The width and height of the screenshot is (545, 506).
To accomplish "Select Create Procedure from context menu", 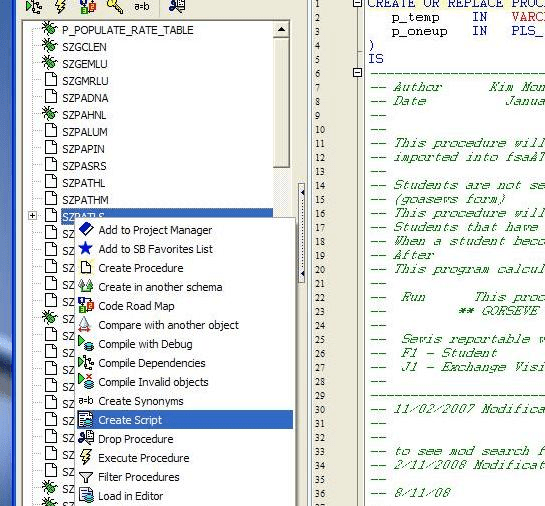I will [x=185, y=268].
